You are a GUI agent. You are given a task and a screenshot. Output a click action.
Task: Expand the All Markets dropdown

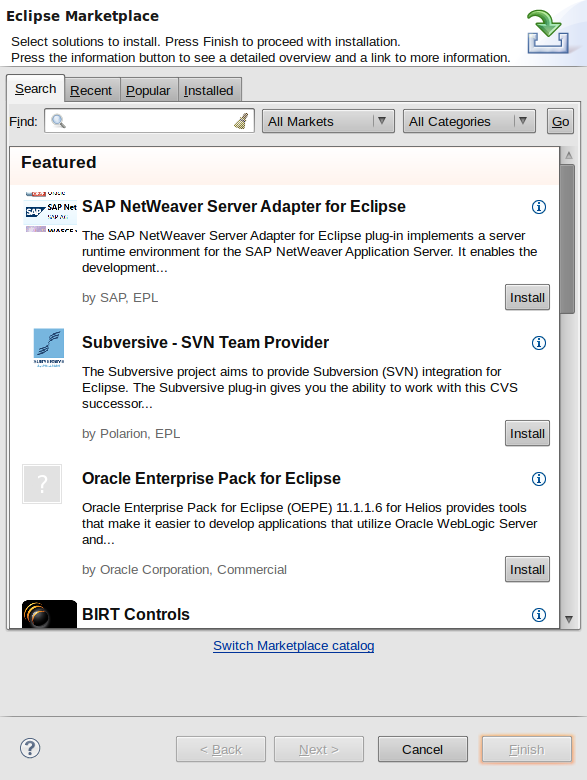point(328,121)
